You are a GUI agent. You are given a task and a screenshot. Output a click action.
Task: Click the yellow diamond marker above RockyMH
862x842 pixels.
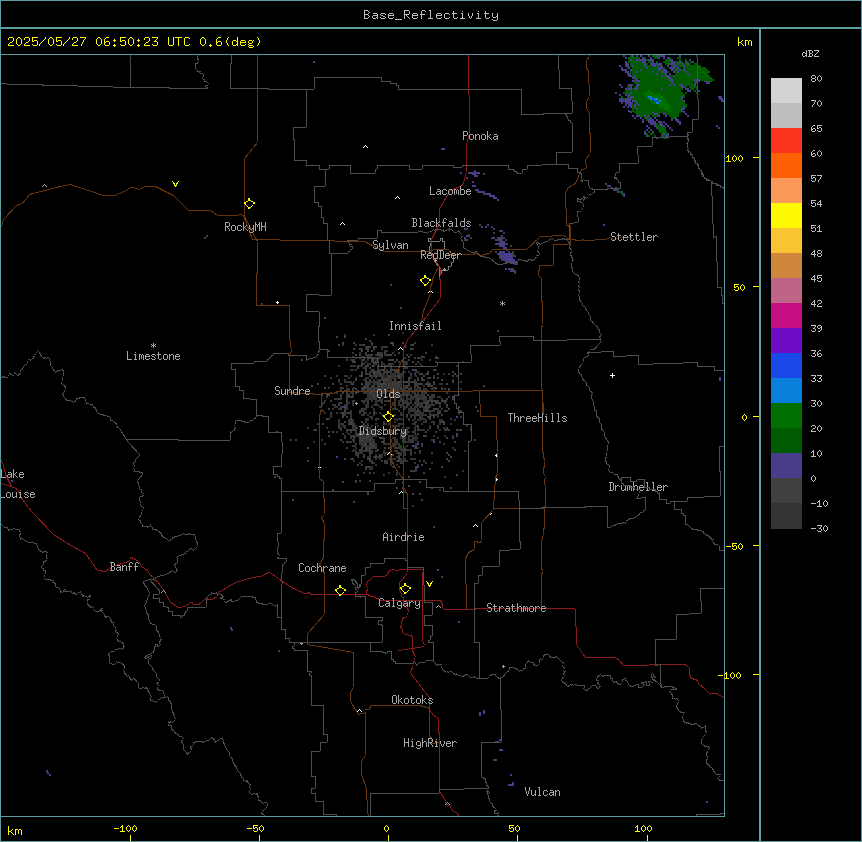[x=250, y=204]
